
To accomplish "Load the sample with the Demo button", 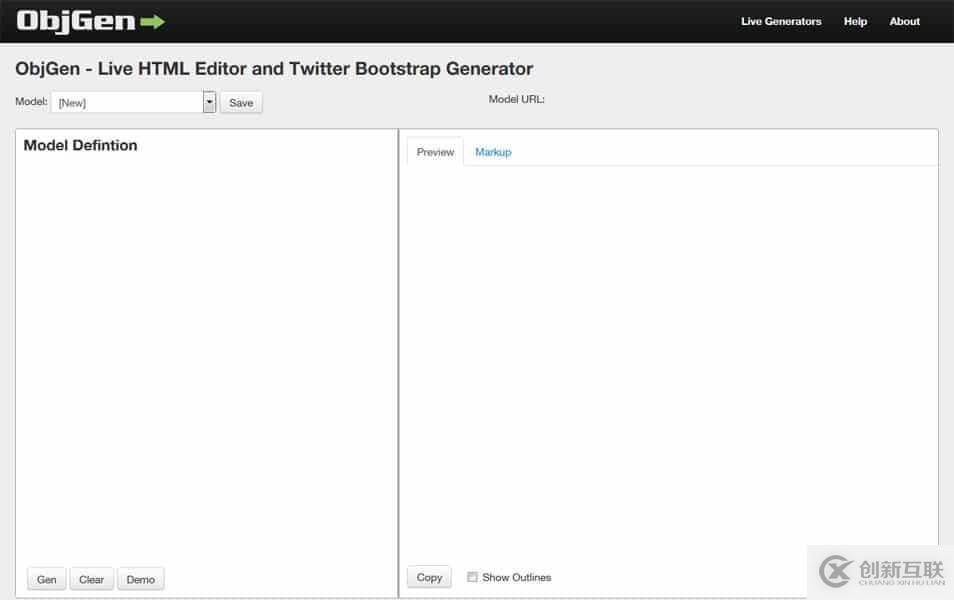I will pyautogui.click(x=140, y=579).
